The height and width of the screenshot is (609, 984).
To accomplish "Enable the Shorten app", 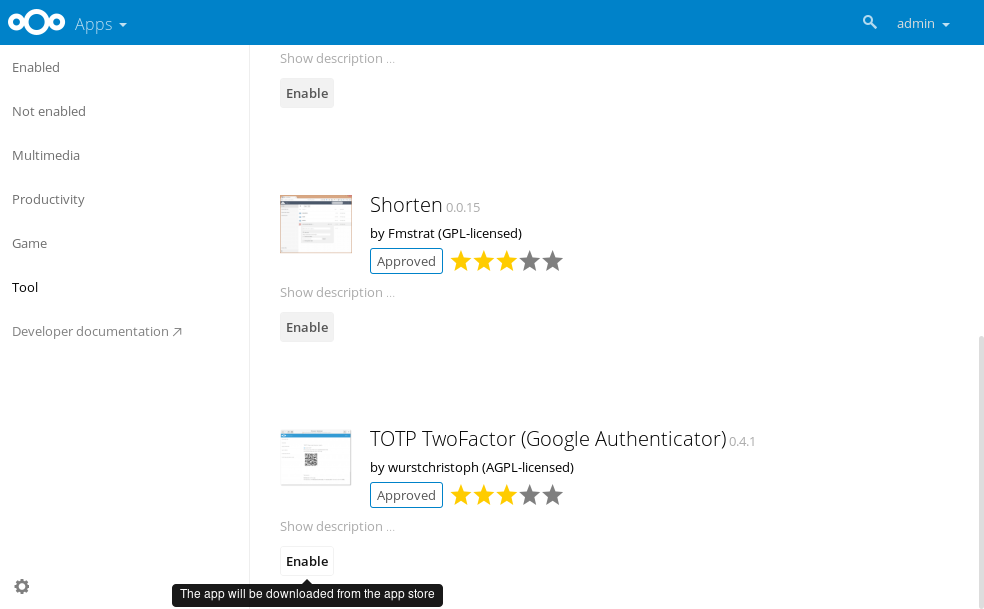I will click(x=307, y=328).
